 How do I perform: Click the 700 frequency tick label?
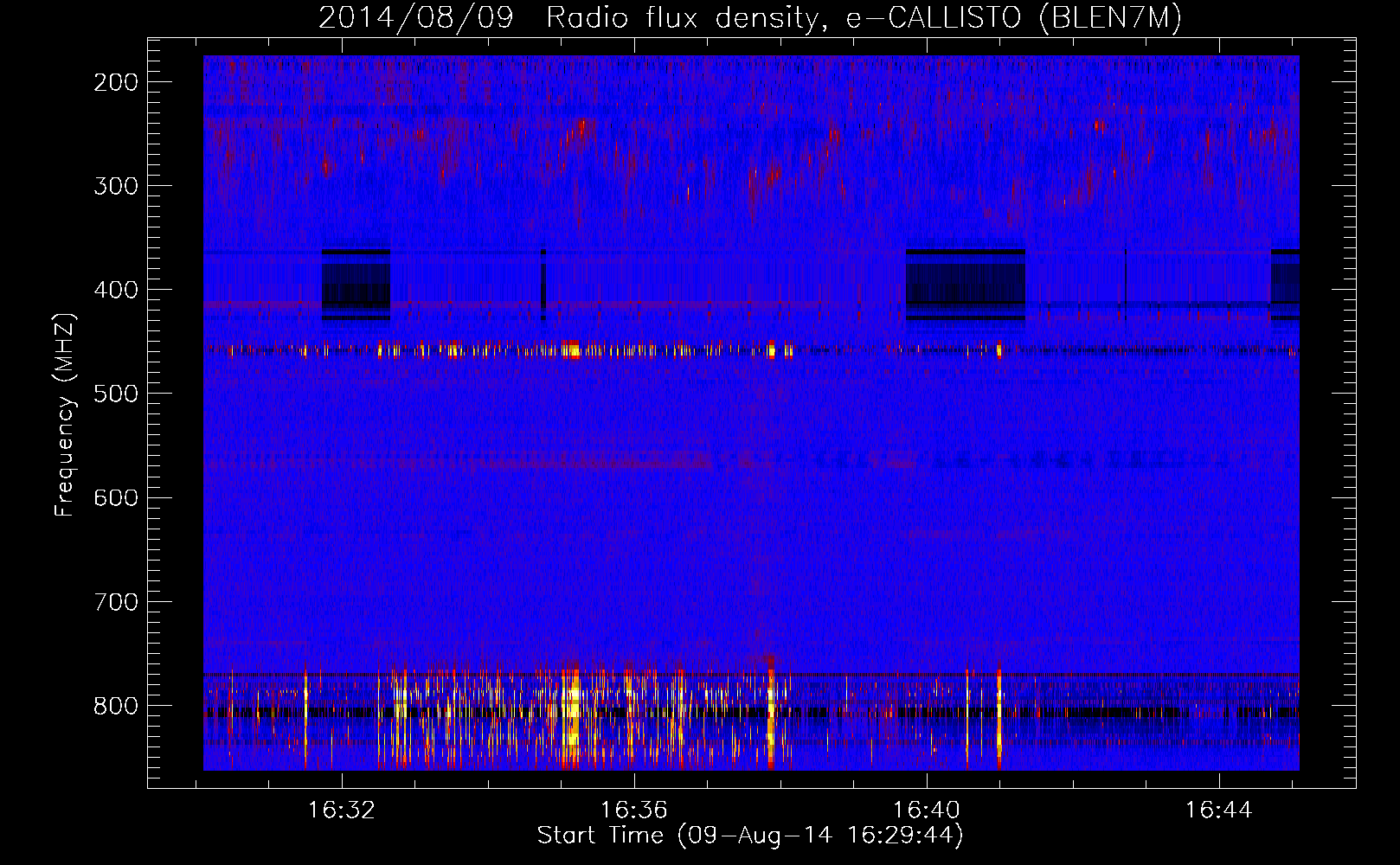(116, 601)
